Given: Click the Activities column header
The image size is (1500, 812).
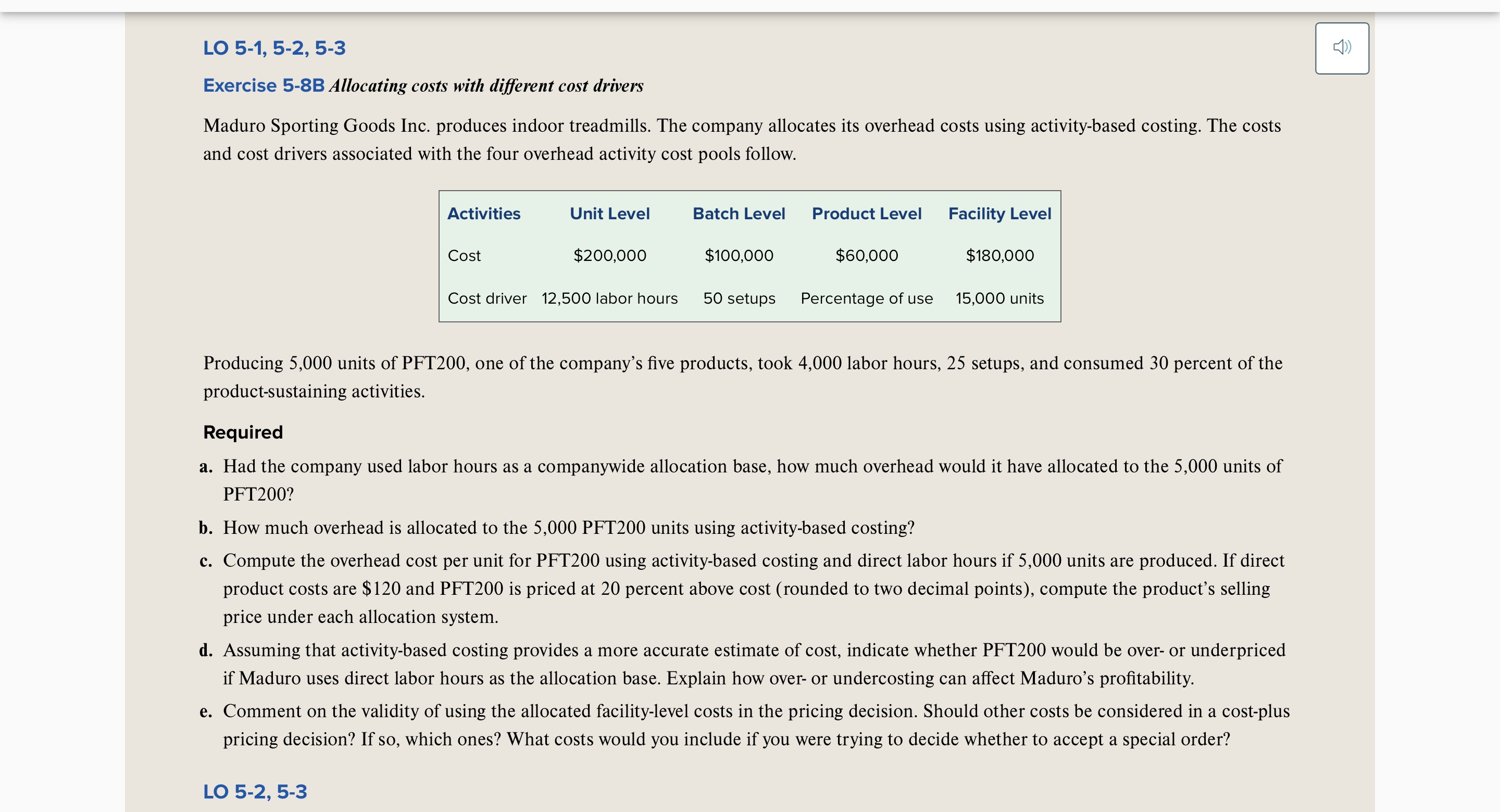Looking at the screenshot, I should tap(484, 213).
